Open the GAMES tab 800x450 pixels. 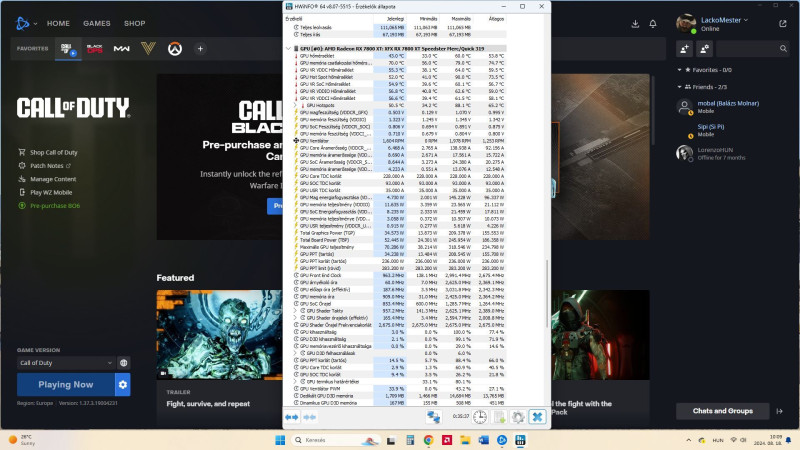(97, 23)
